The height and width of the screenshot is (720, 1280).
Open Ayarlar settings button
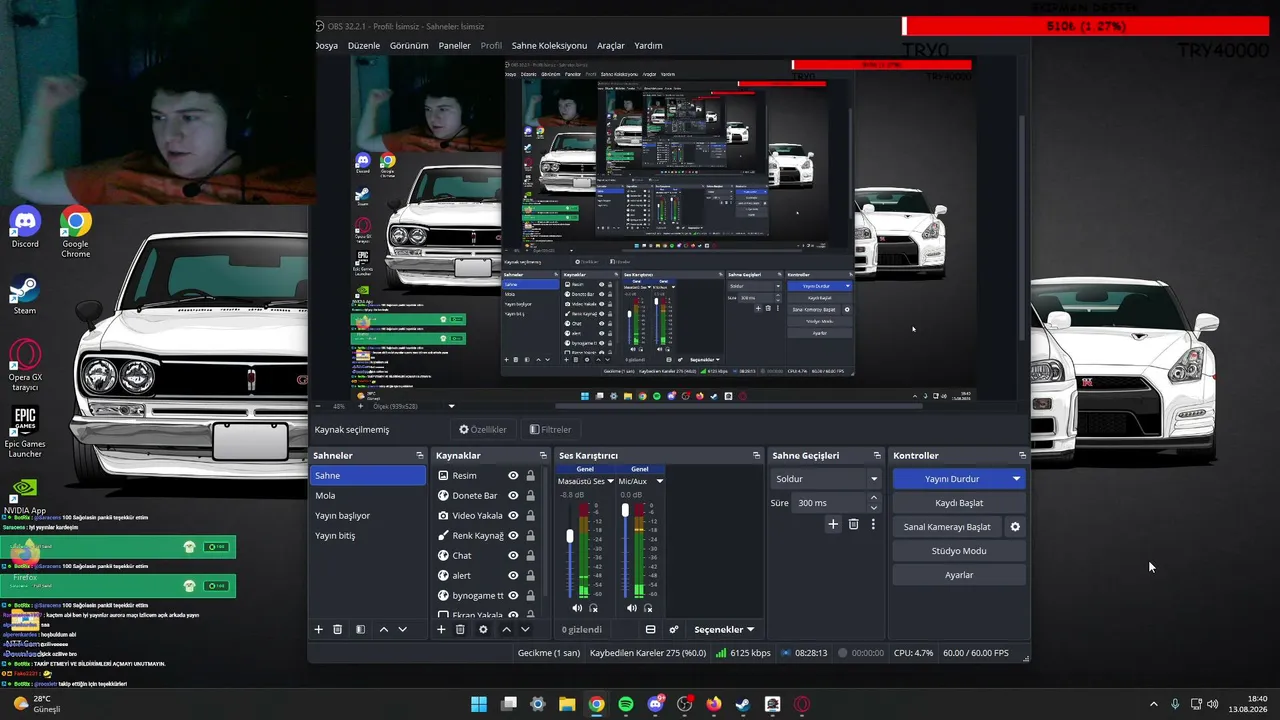tap(959, 575)
